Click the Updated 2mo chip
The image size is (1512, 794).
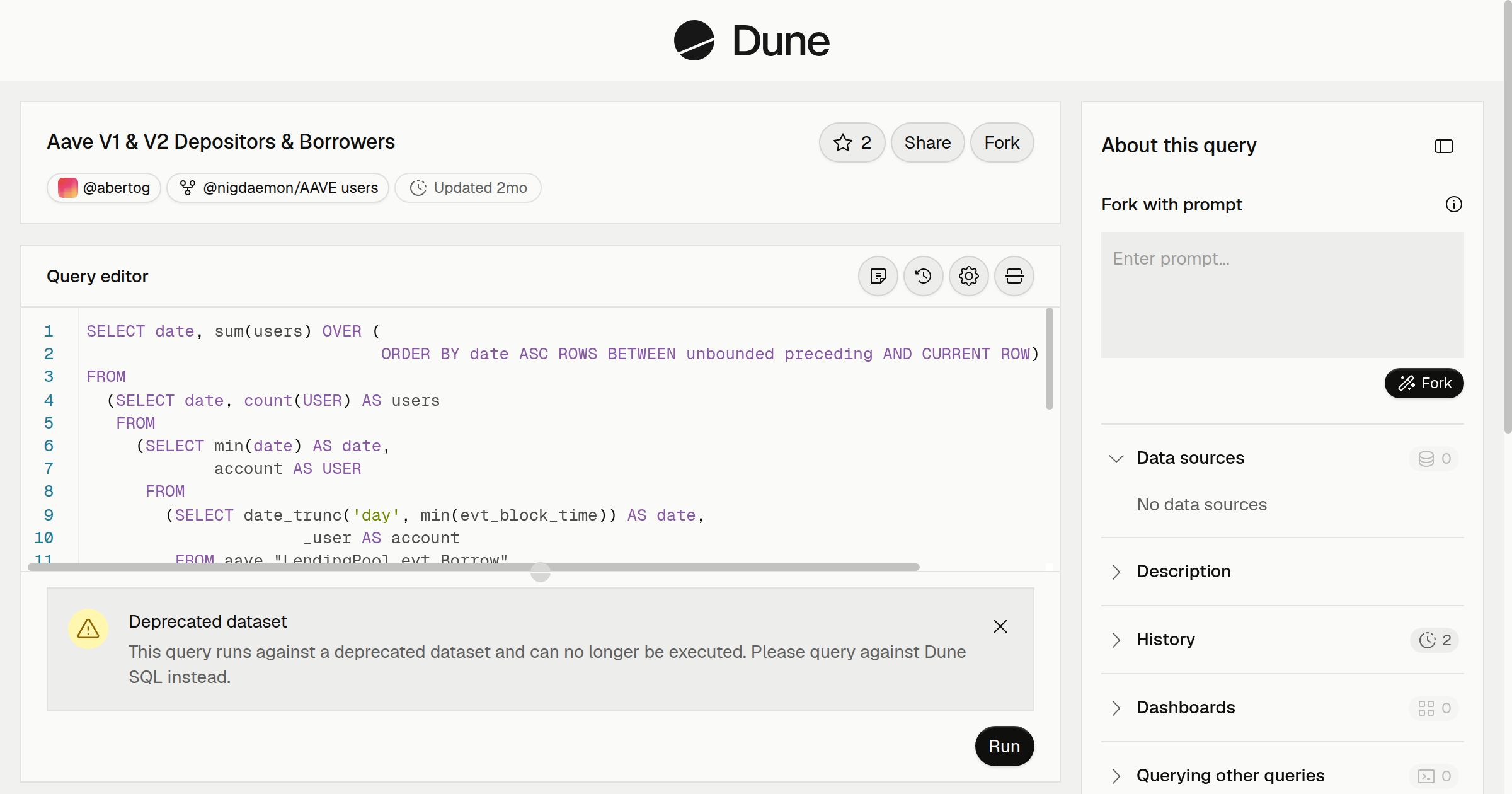click(468, 188)
